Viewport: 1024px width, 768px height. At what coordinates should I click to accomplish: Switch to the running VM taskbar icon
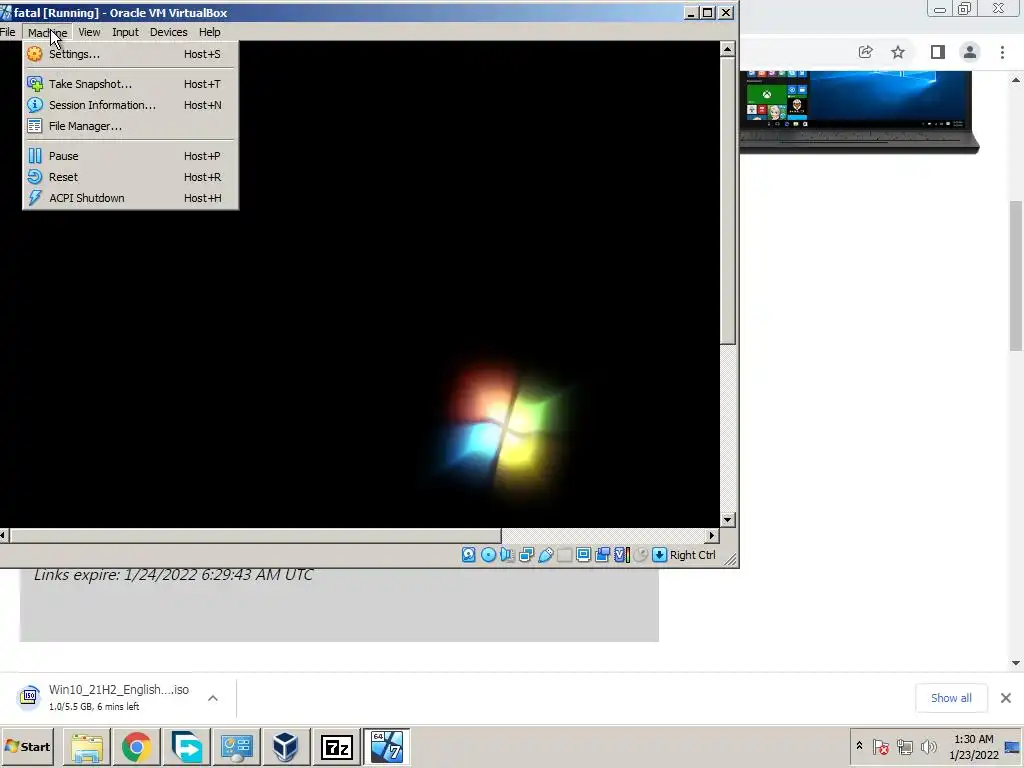pos(387,746)
